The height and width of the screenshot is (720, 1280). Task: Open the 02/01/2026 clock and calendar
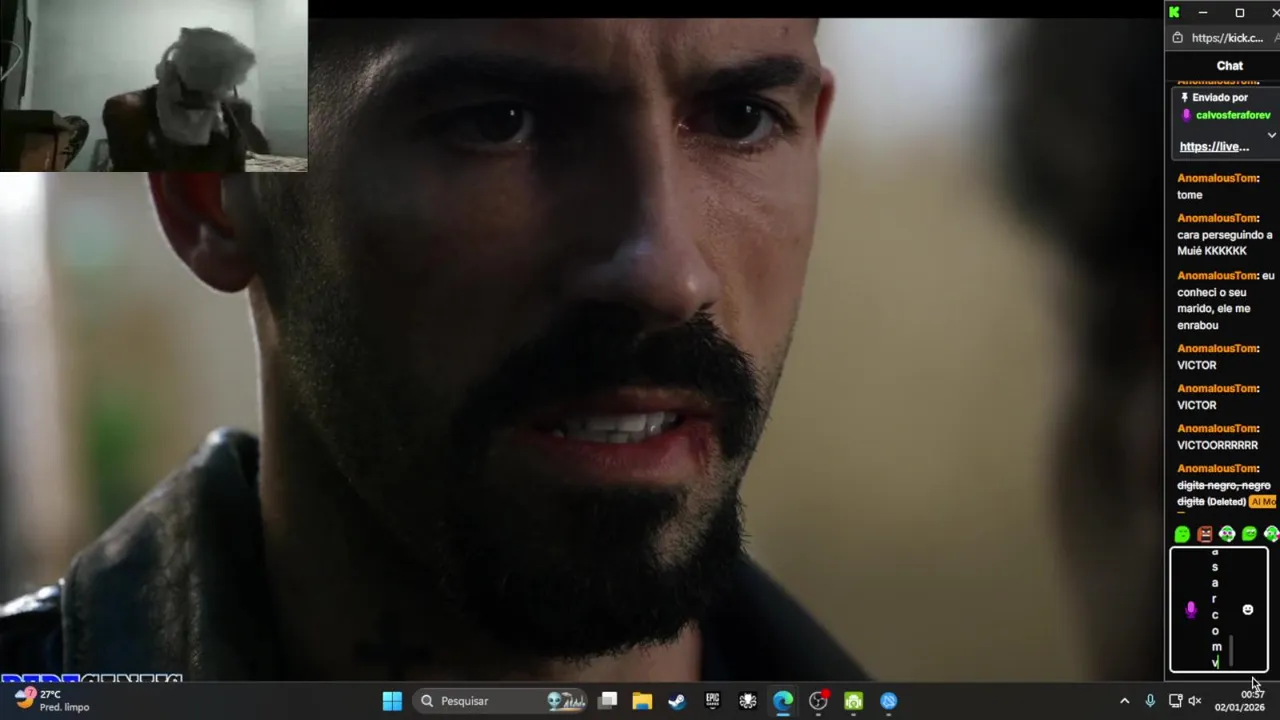point(1240,701)
